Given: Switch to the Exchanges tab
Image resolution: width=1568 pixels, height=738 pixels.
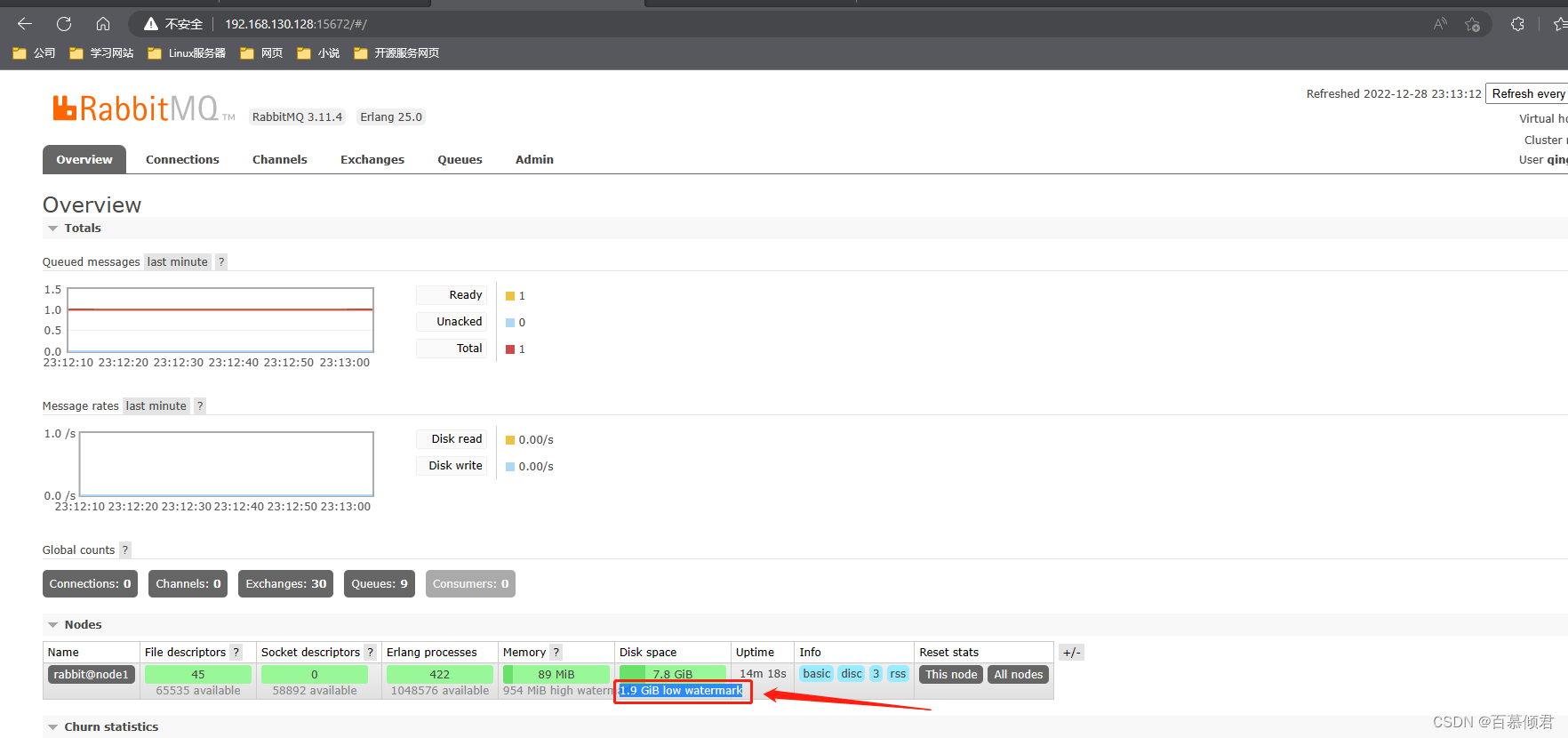Looking at the screenshot, I should pyautogui.click(x=372, y=159).
